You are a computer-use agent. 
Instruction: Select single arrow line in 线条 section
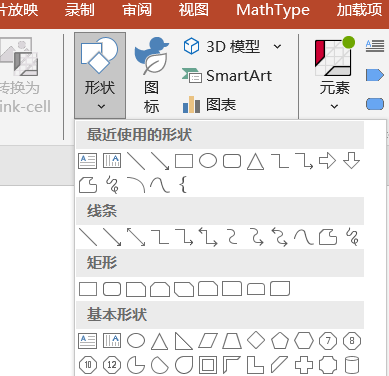click(112, 237)
